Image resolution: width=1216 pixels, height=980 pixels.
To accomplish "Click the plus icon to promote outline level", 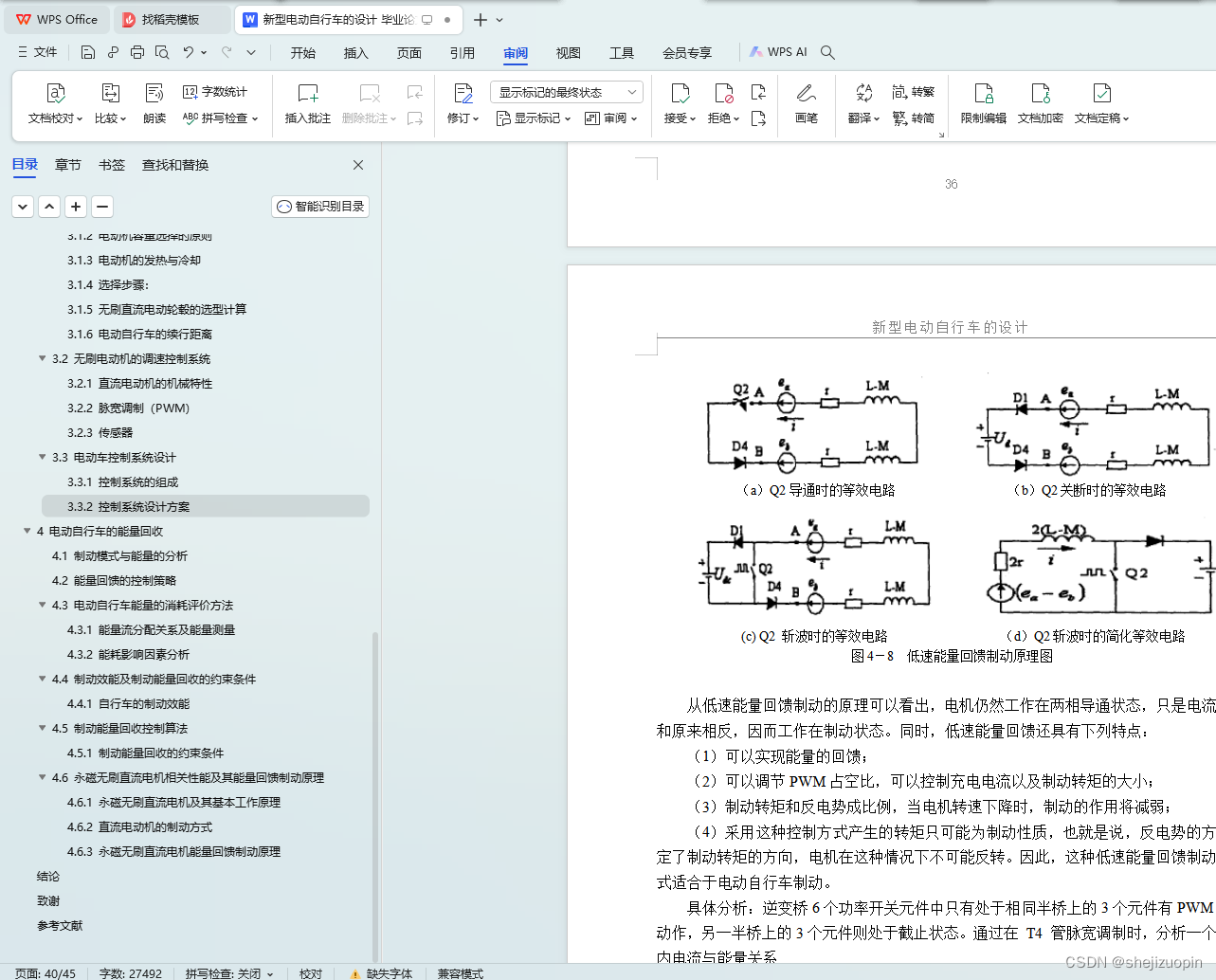I will coord(76,206).
